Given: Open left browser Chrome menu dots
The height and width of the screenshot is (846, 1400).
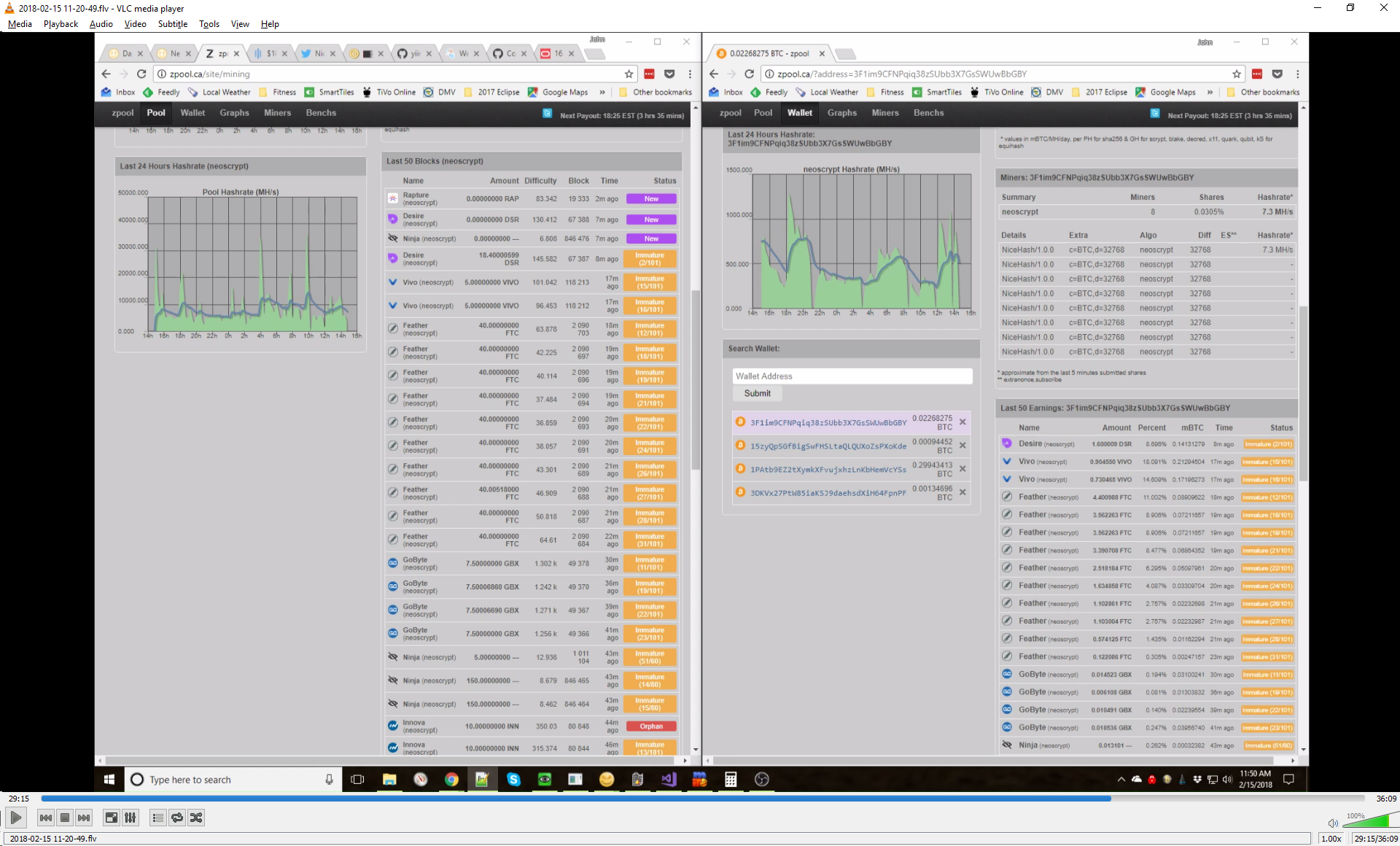Looking at the screenshot, I should tap(690, 74).
